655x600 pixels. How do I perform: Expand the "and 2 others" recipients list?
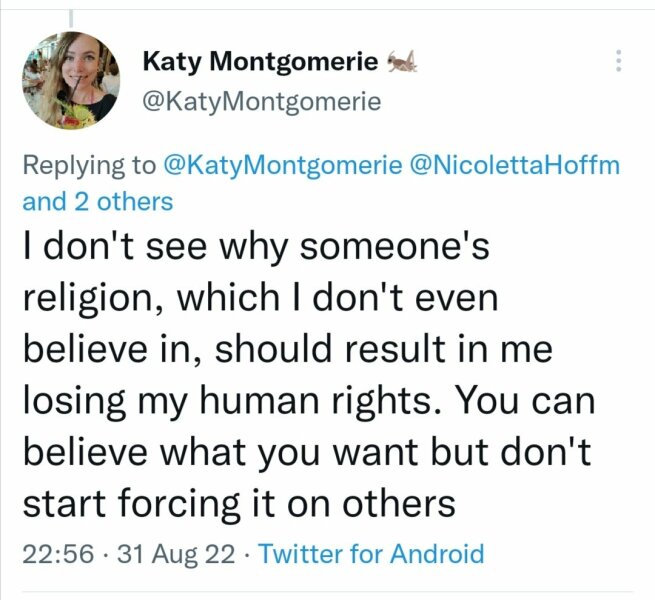click(x=97, y=201)
